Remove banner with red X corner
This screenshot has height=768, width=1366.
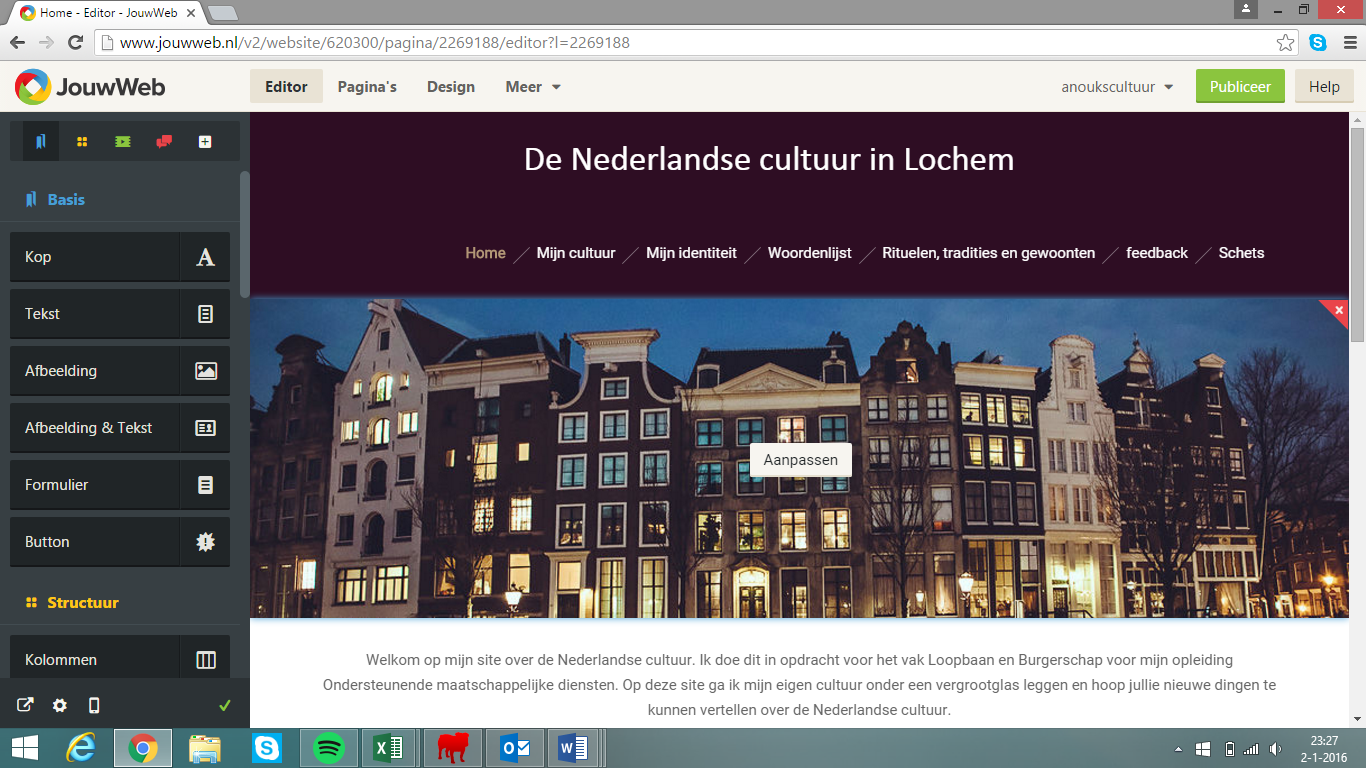click(1338, 310)
